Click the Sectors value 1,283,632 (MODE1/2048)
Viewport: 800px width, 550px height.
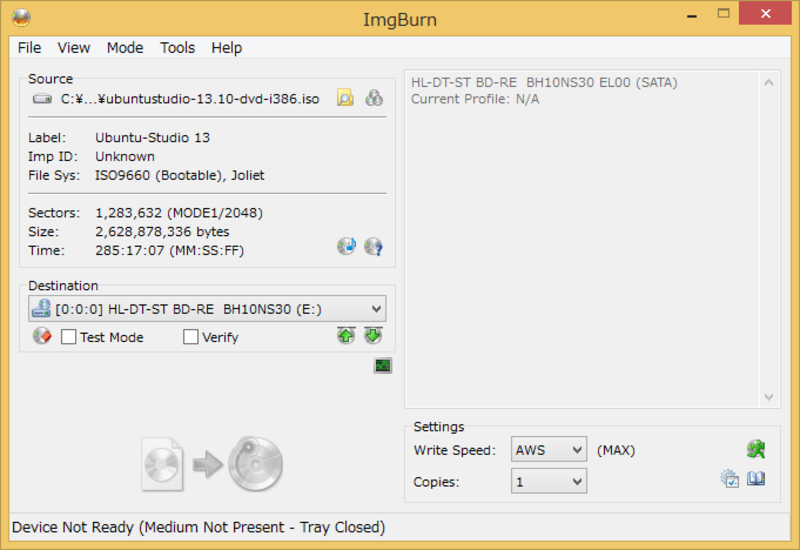point(179,213)
